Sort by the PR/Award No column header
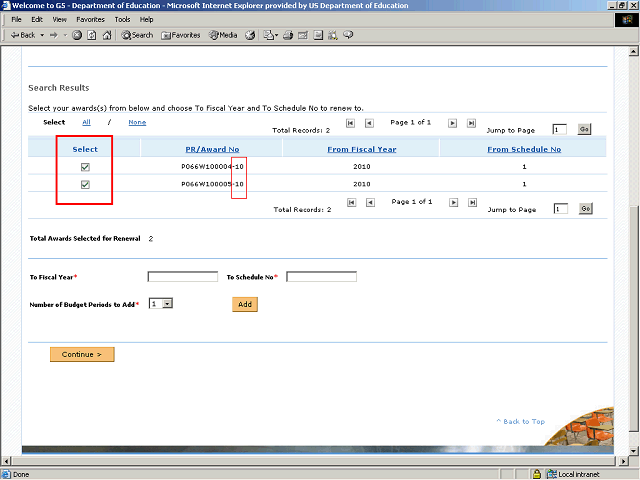The width and height of the screenshot is (640, 480). pyautogui.click(x=211, y=149)
